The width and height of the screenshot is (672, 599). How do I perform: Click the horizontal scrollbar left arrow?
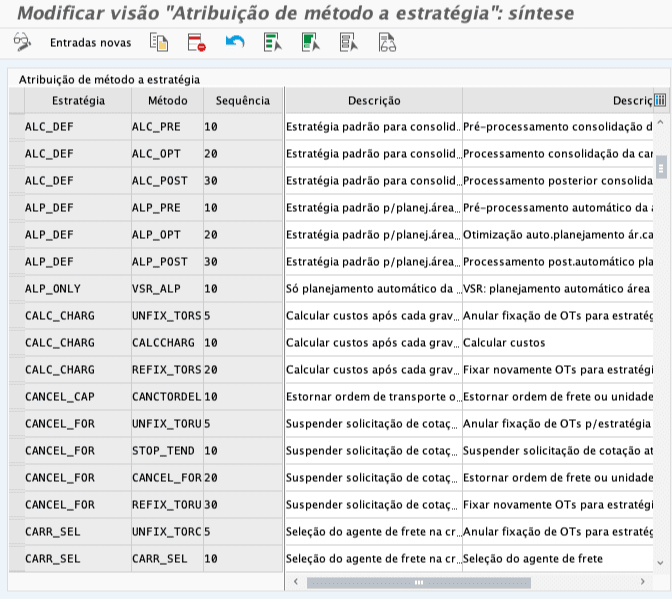pyautogui.click(x=296, y=582)
